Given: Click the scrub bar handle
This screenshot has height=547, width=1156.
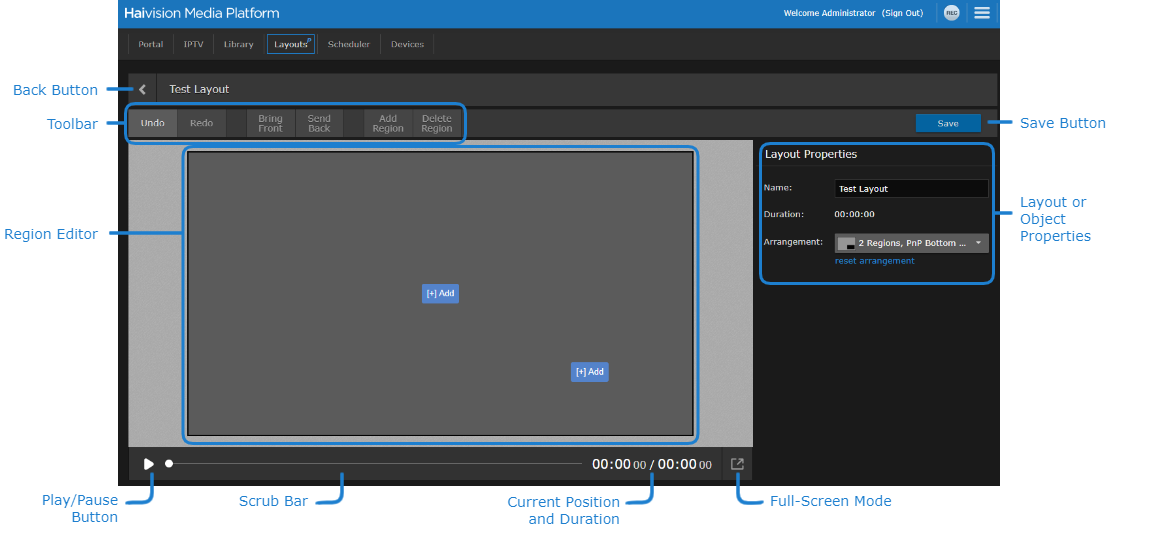Looking at the screenshot, I should (x=169, y=464).
